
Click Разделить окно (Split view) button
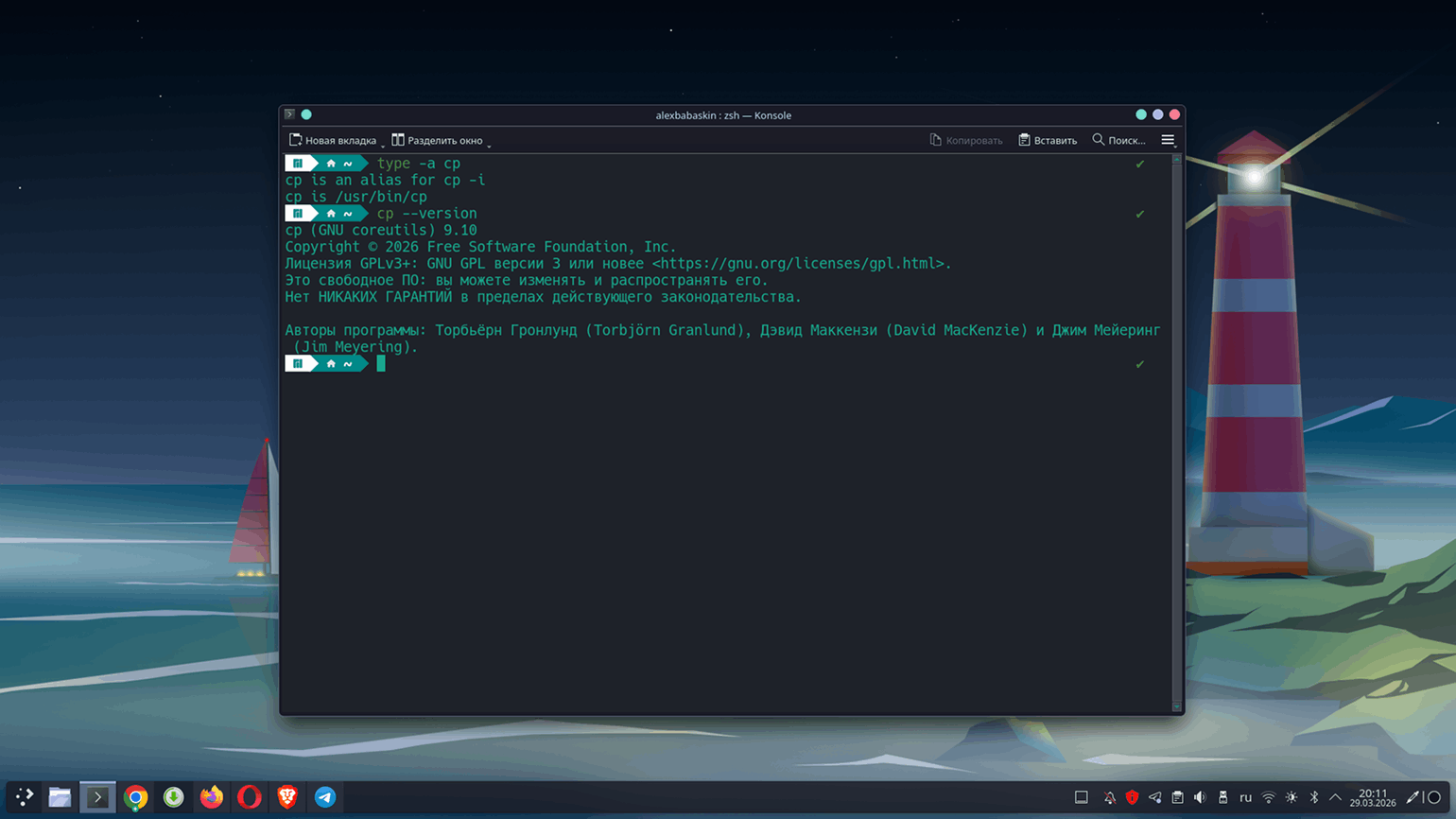(437, 140)
